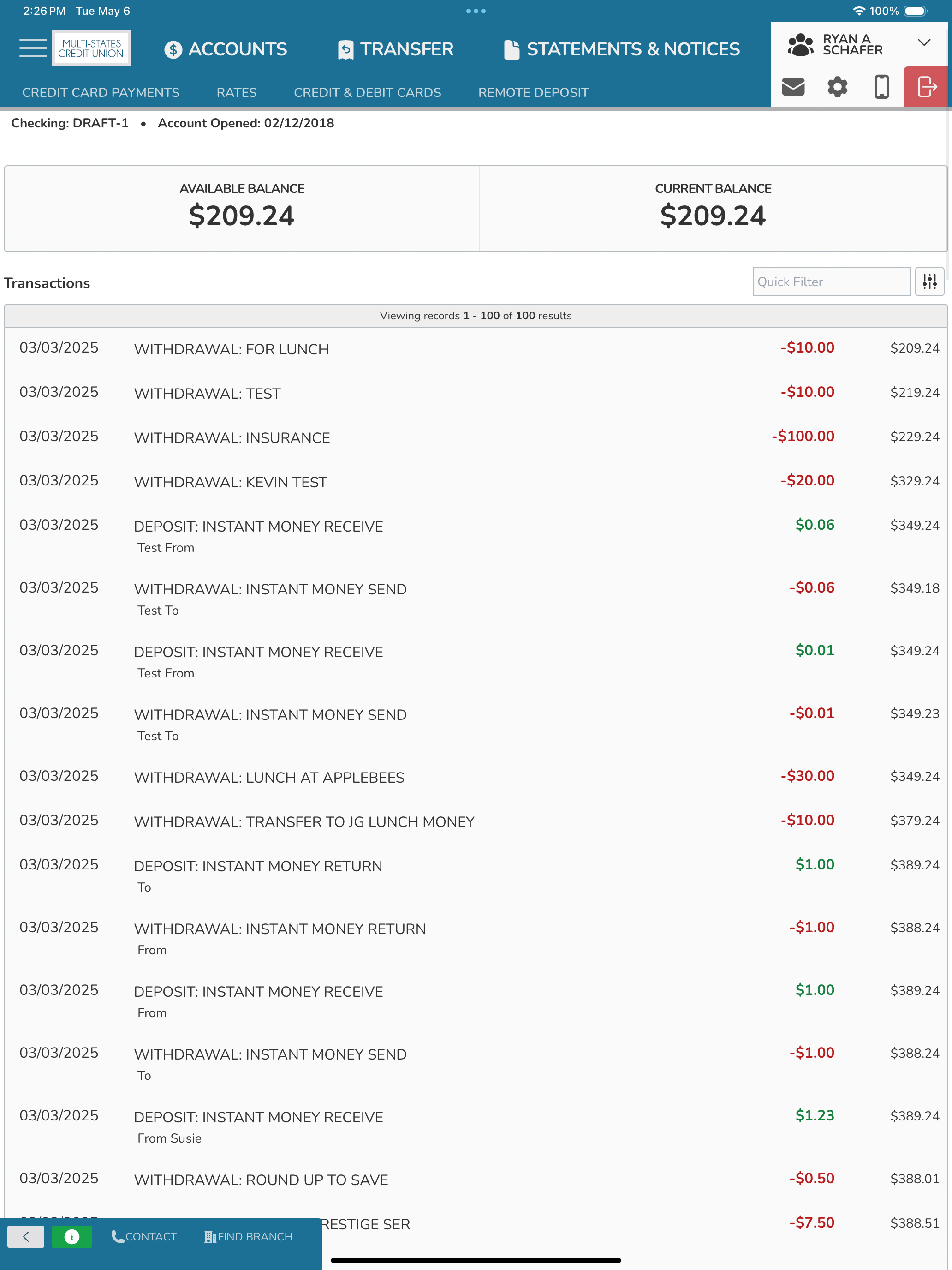This screenshot has height=1270, width=952.
Task: Tap the Contact link
Action: click(144, 1236)
